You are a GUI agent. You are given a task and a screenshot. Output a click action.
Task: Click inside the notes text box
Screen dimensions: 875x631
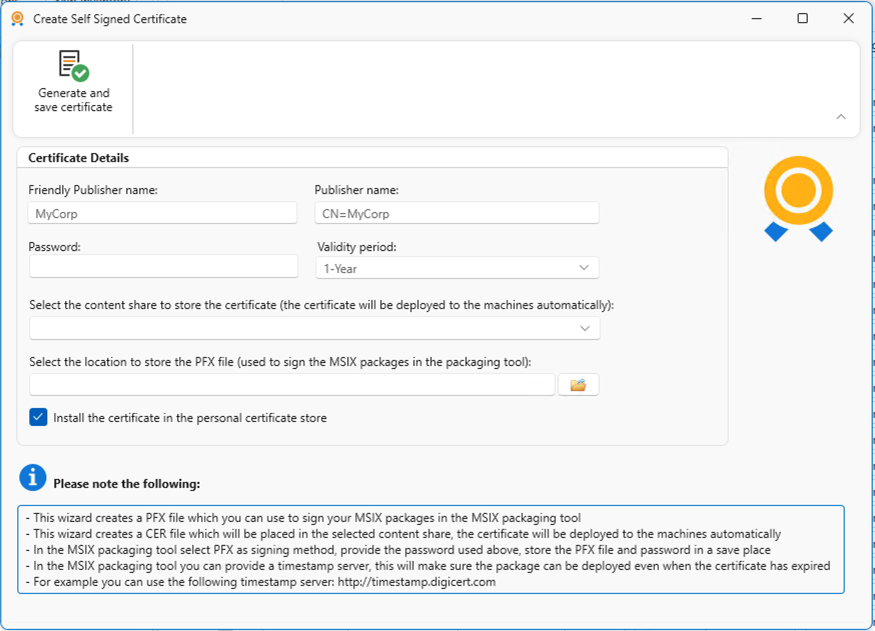430,550
